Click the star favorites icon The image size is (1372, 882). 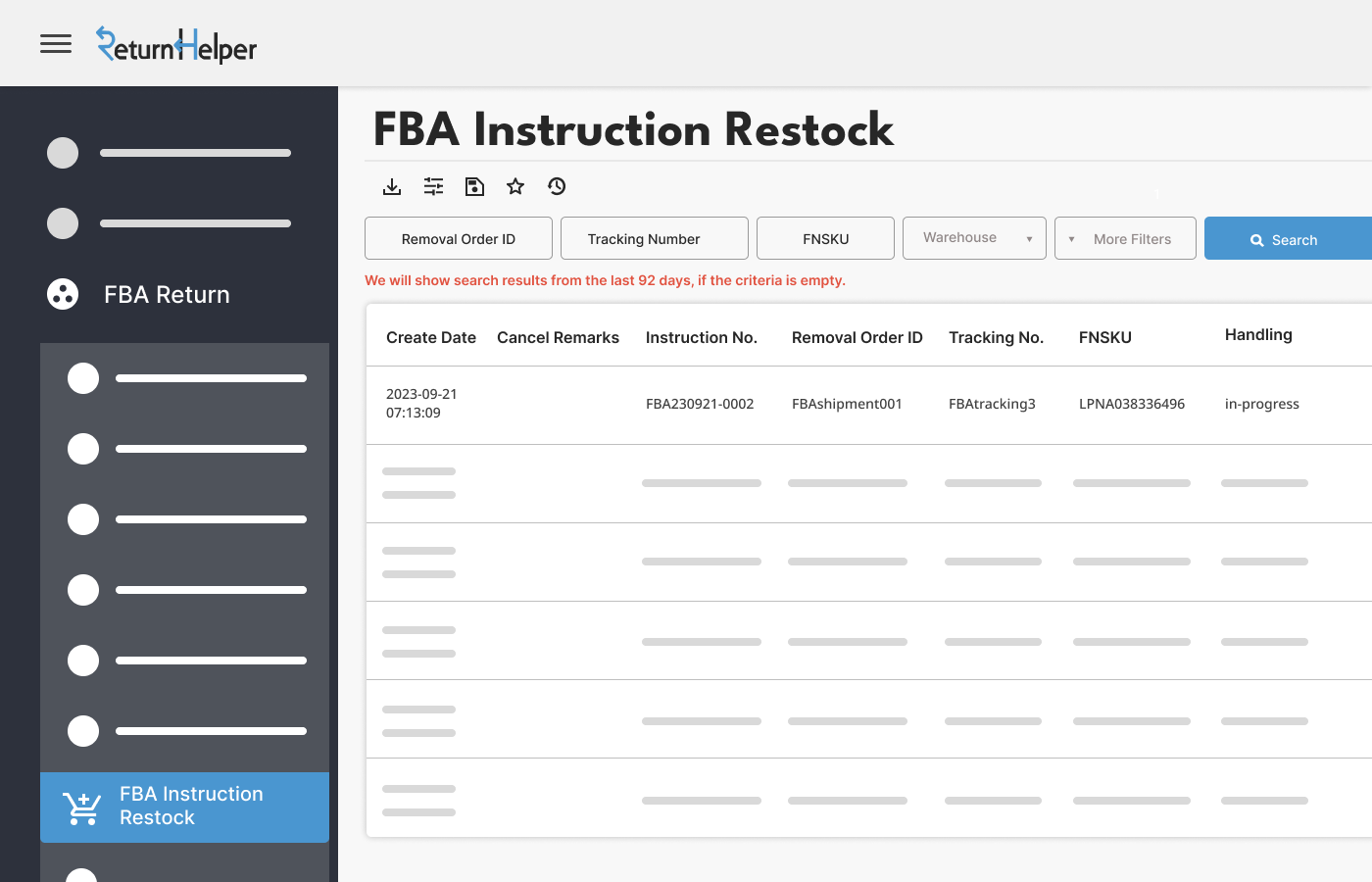(x=515, y=186)
